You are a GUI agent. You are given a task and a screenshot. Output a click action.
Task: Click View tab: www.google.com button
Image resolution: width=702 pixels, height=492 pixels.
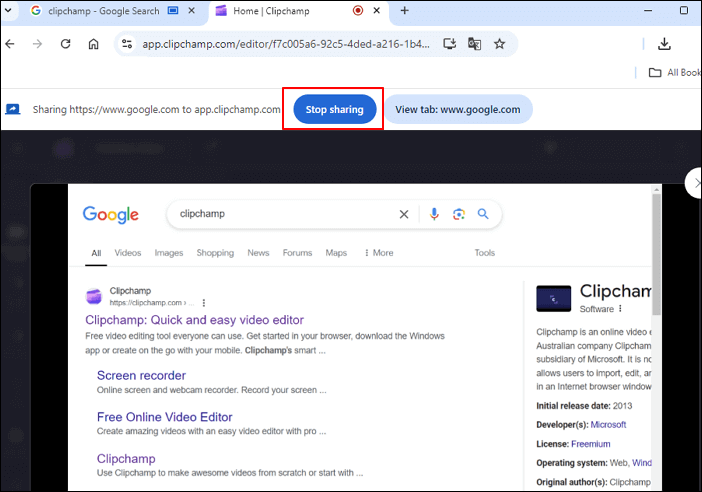click(x=458, y=110)
